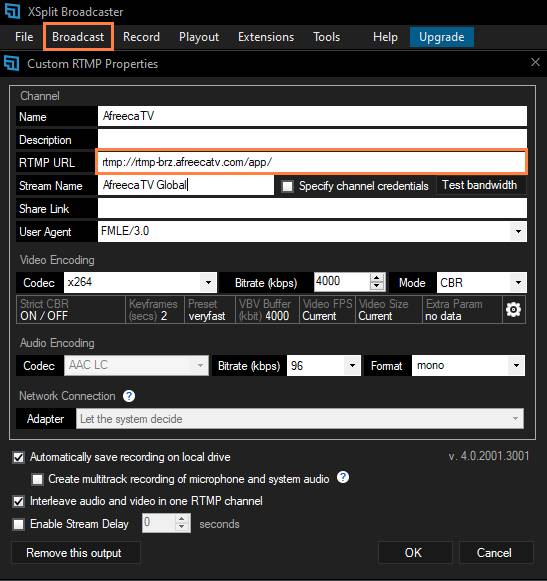
Task: Click into the RTMP URL field
Action: (x=311, y=162)
